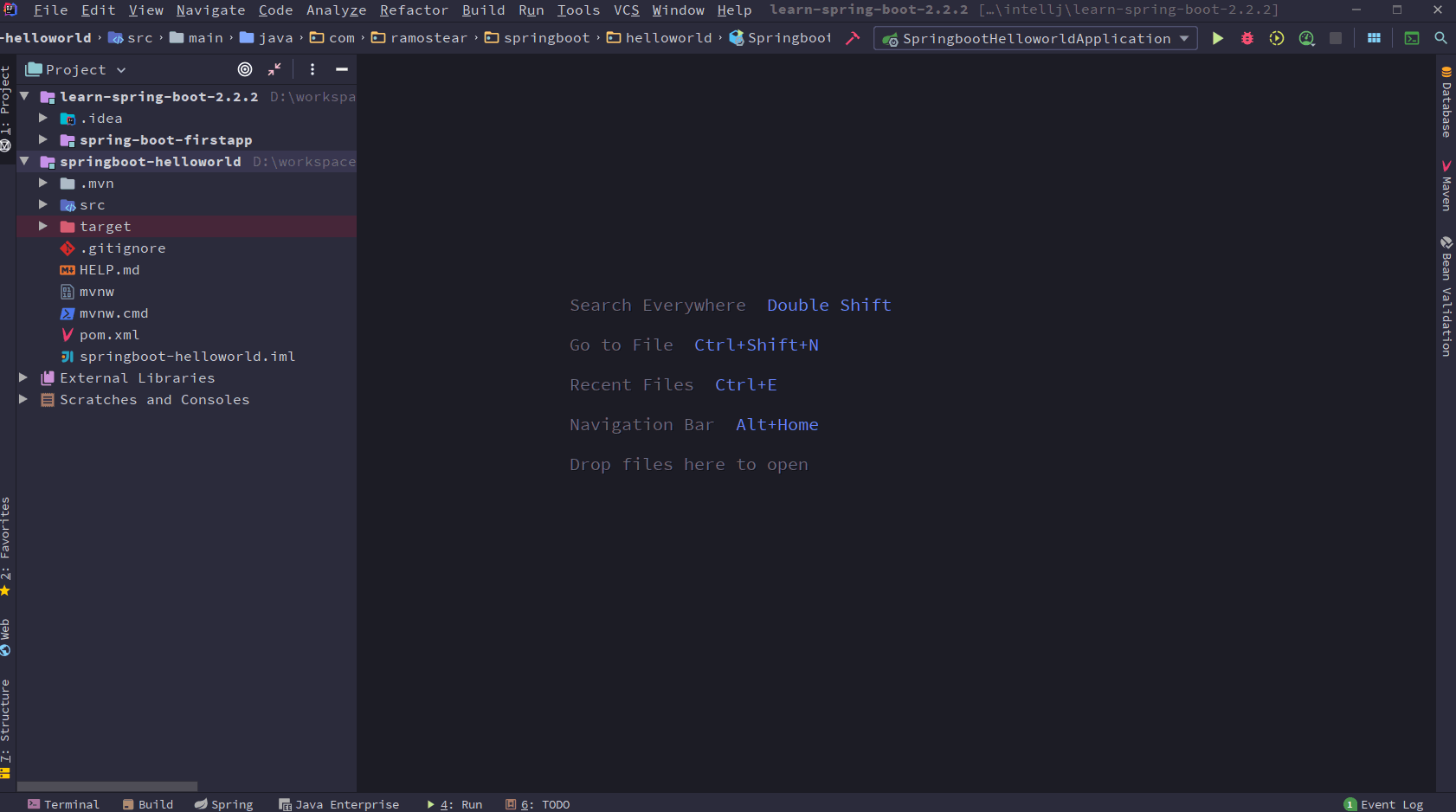Start debugging using the red bug icon
This screenshot has width=1456, height=812.
coord(1247,38)
